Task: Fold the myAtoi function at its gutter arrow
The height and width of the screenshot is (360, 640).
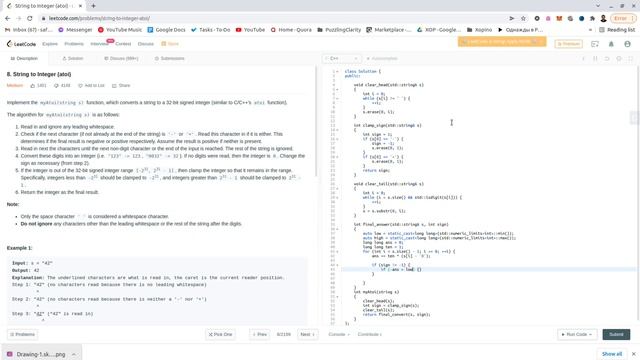Action: click(x=337, y=297)
